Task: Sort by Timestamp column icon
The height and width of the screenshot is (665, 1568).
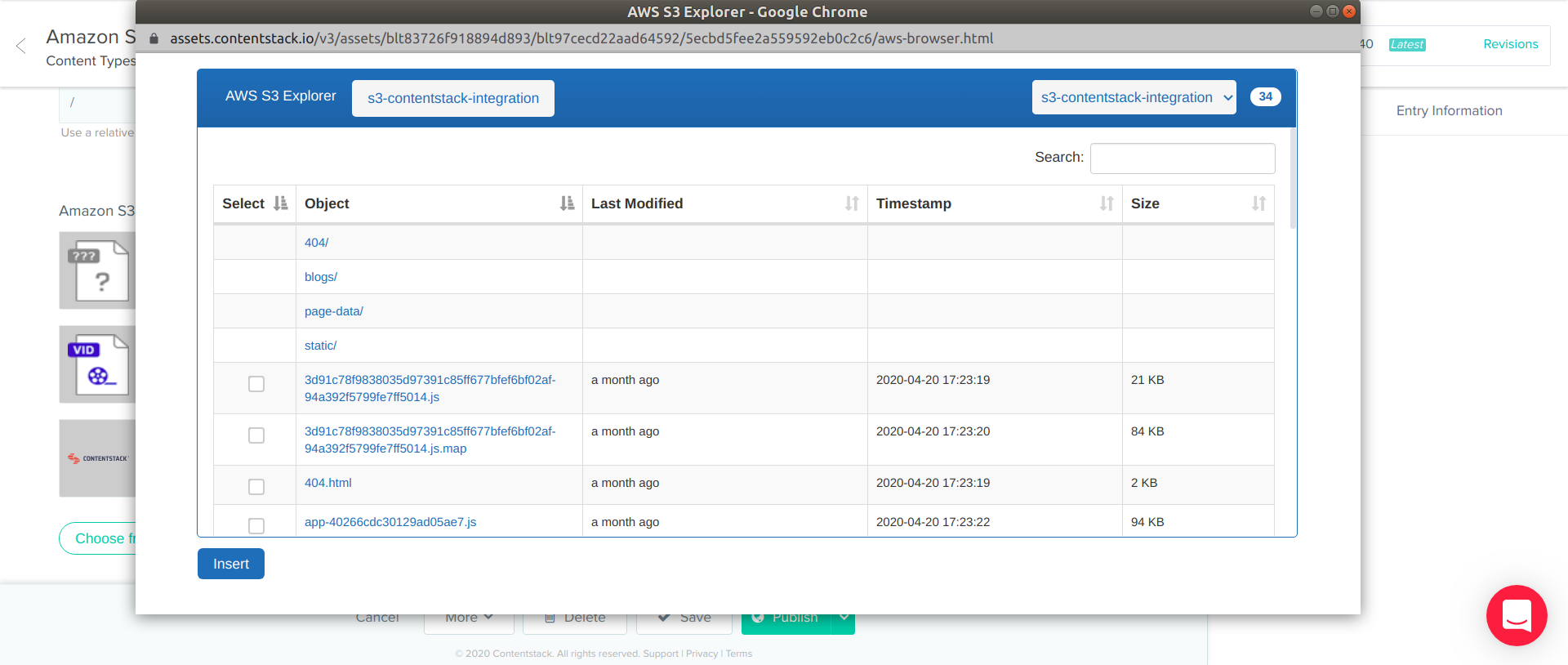Action: [x=1107, y=203]
